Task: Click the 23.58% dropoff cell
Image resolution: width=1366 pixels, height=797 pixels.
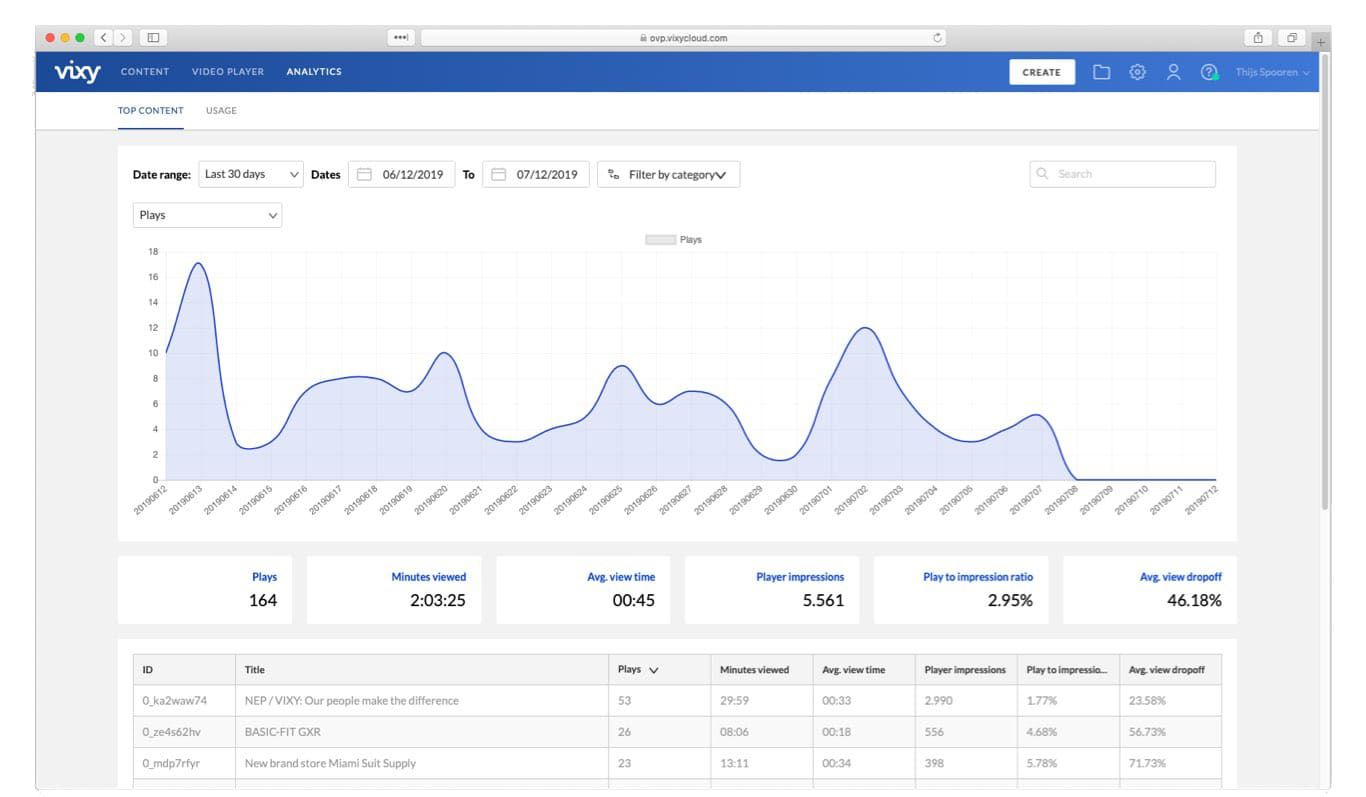Action: tap(1170, 701)
